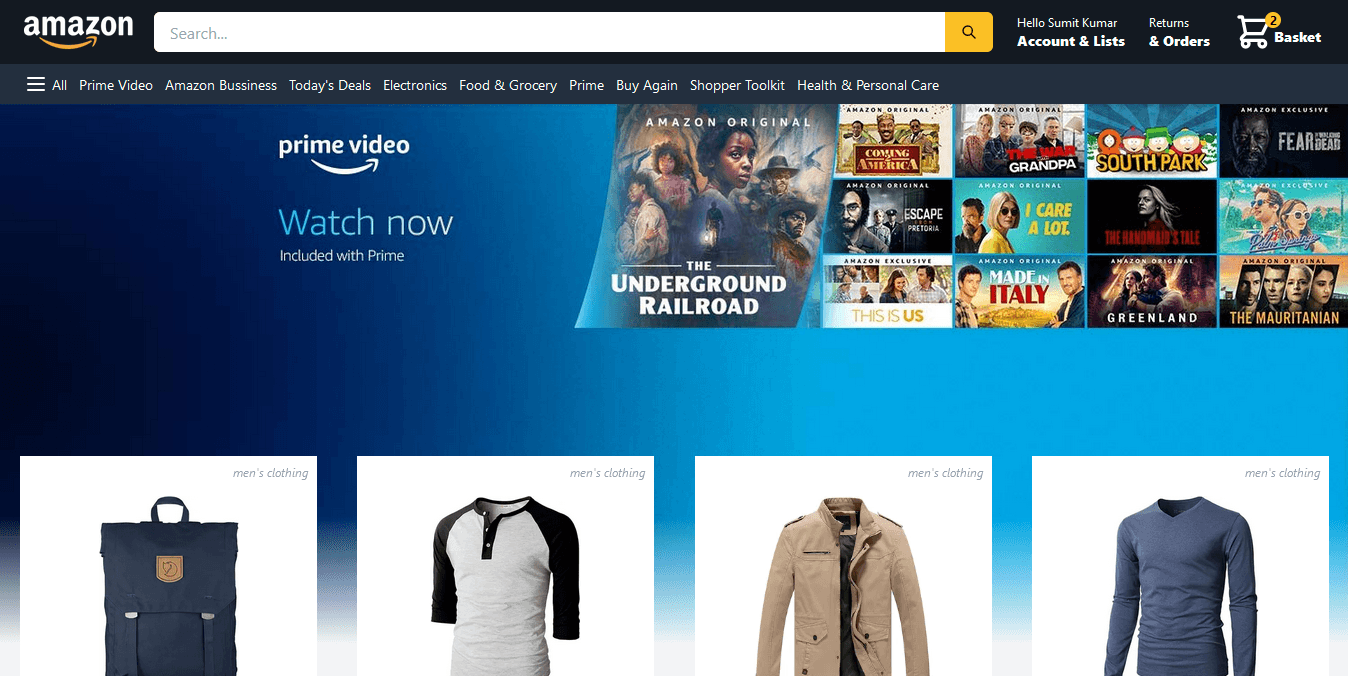This screenshot has width=1348, height=676.
Task: Select Amazon Bussiness menu item
Action: point(221,85)
